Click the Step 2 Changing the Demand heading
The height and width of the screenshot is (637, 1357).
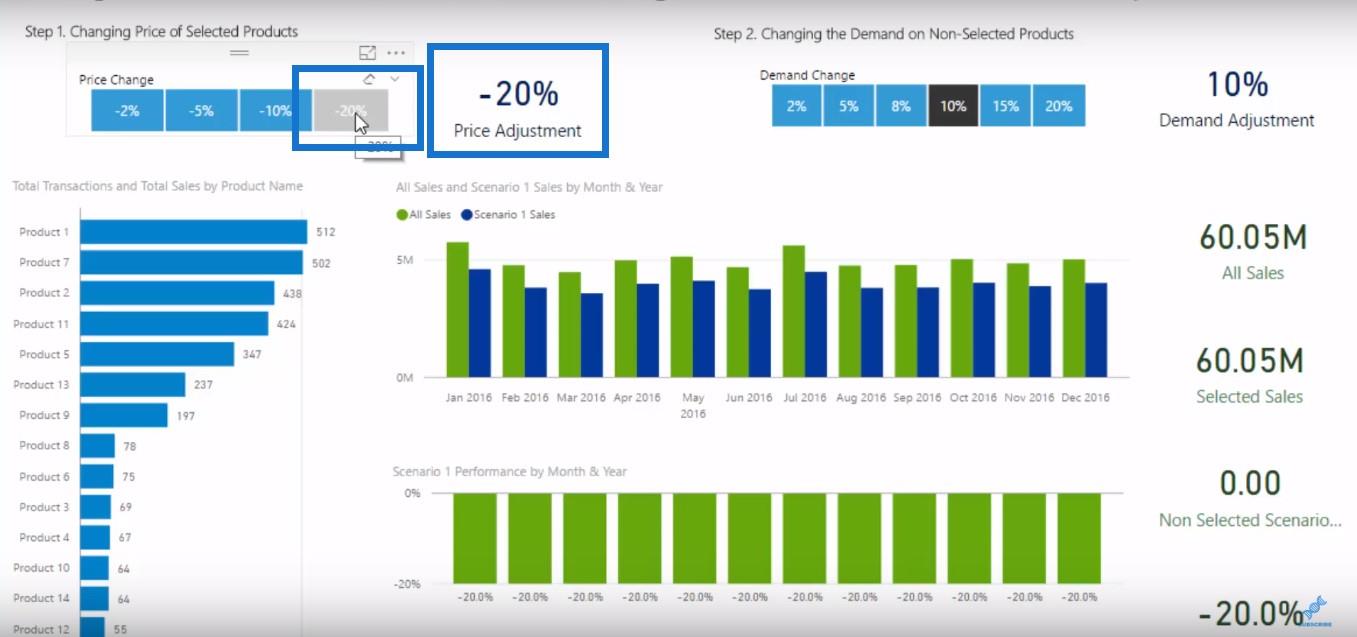[x=894, y=34]
